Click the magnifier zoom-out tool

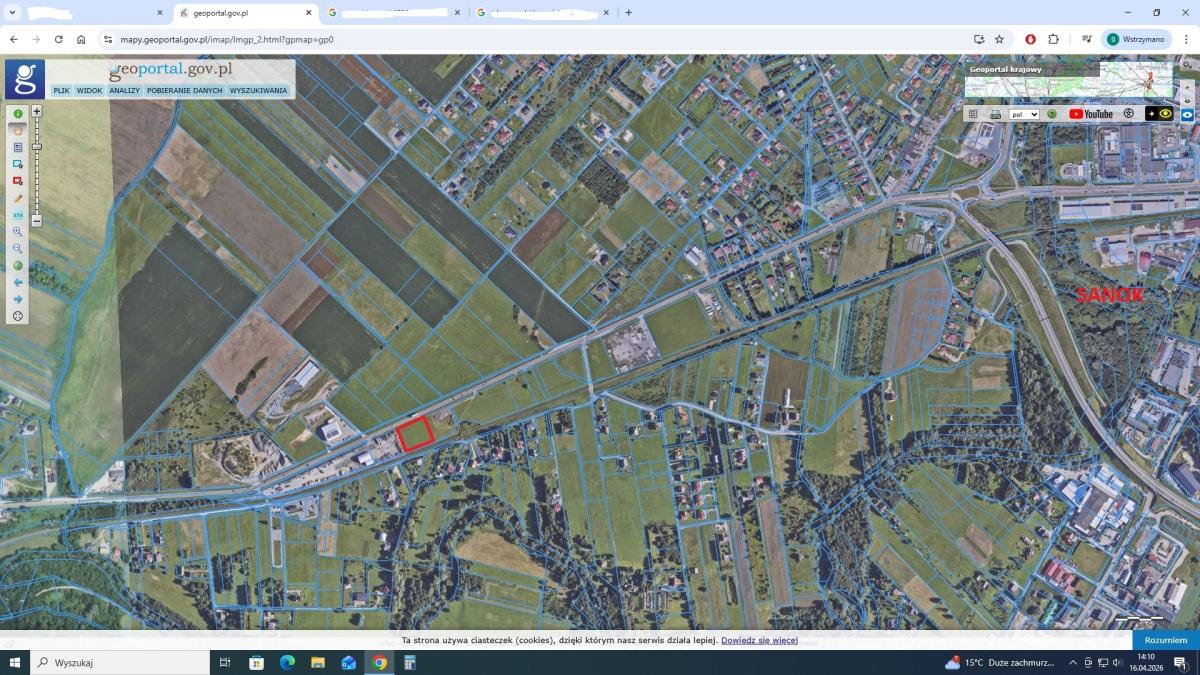[x=18, y=248]
